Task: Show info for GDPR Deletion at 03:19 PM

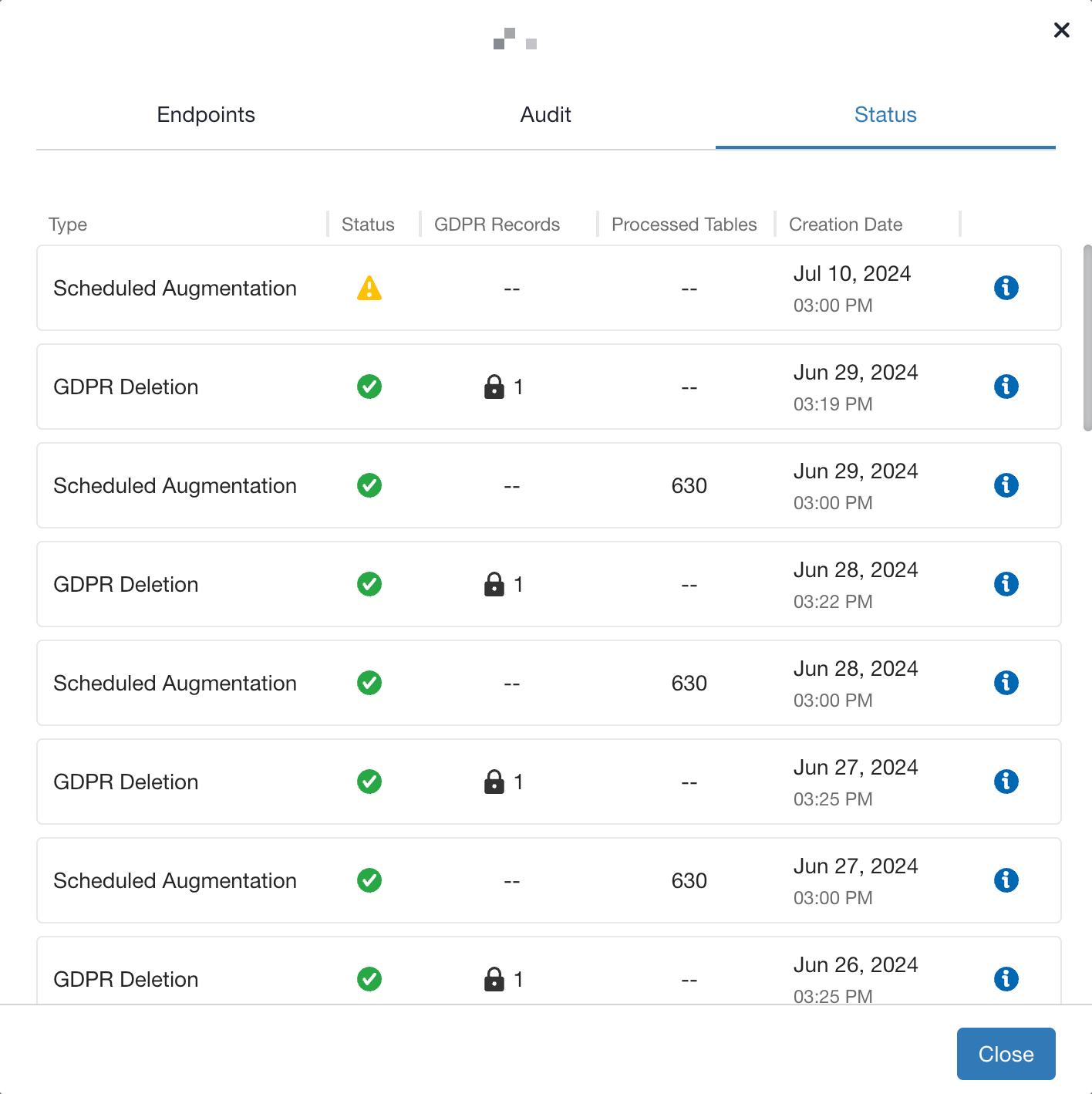Action: pos(1006,387)
